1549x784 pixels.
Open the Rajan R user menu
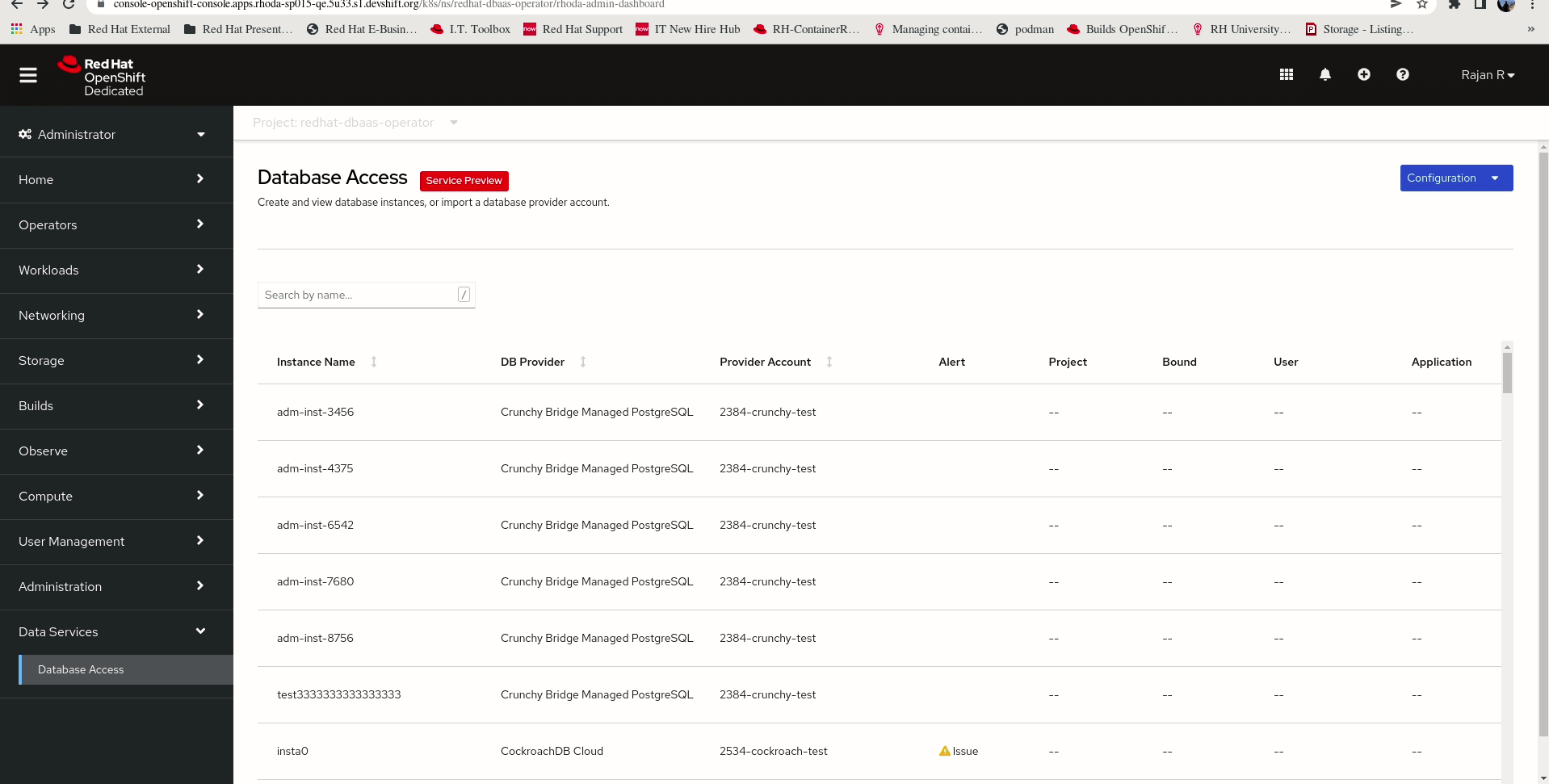[1488, 75]
